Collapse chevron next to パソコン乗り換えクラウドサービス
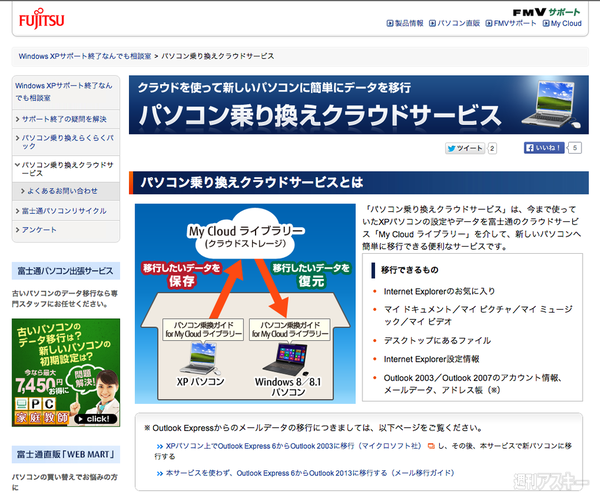 tap(17, 165)
